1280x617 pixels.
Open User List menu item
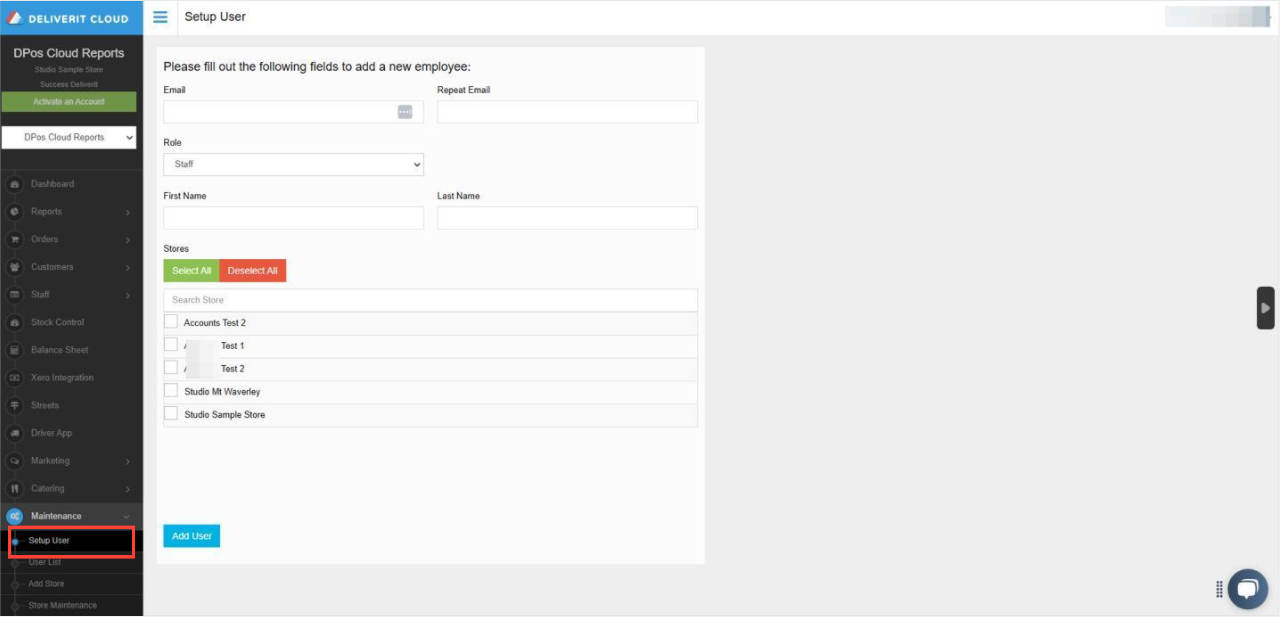pyautogui.click(x=45, y=563)
